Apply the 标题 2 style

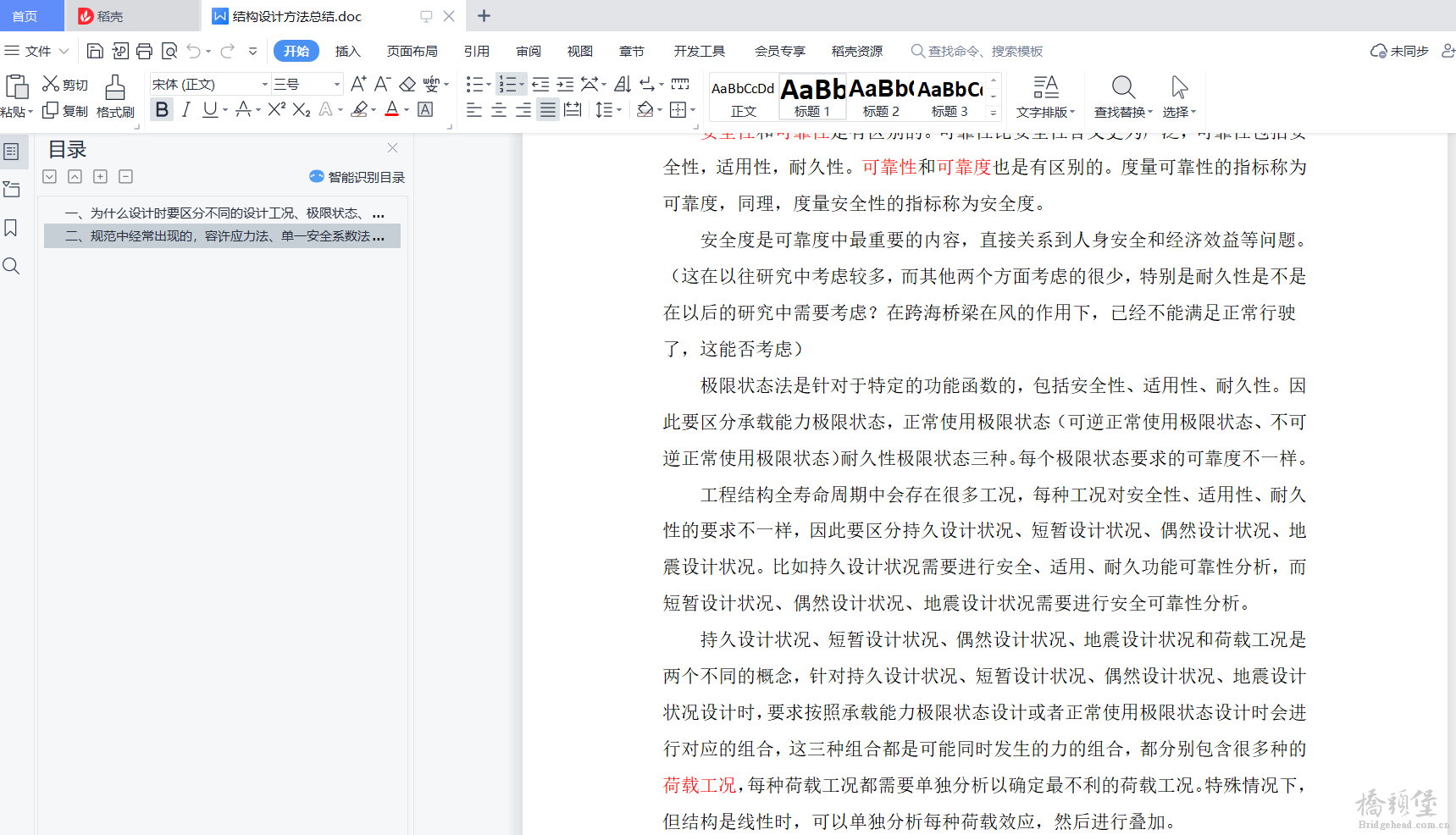(x=881, y=97)
